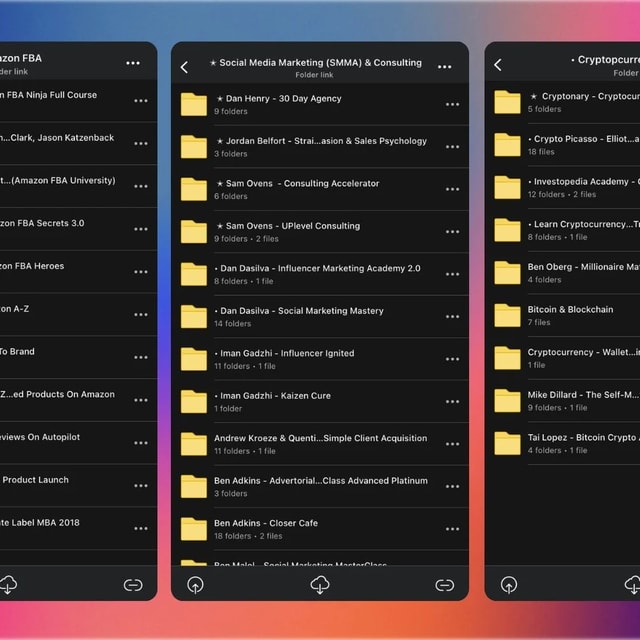Select Dan Dasilva Social Marketing Mastery name
Image resolution: width=640 pixels, height=640 pixels.
tap(299, 311)
